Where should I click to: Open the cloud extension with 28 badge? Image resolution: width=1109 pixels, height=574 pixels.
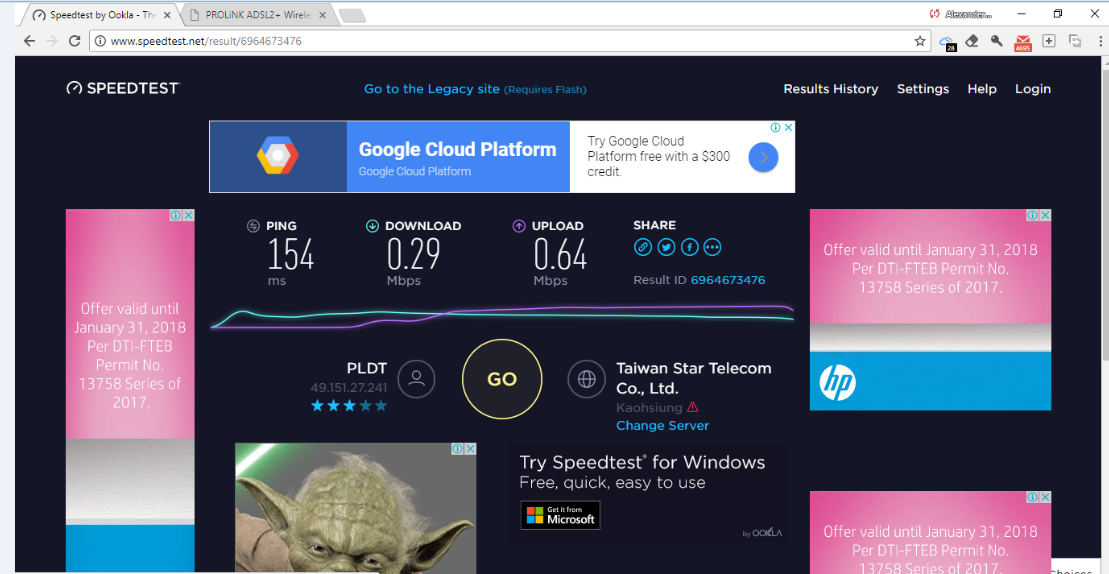(947, 42)
